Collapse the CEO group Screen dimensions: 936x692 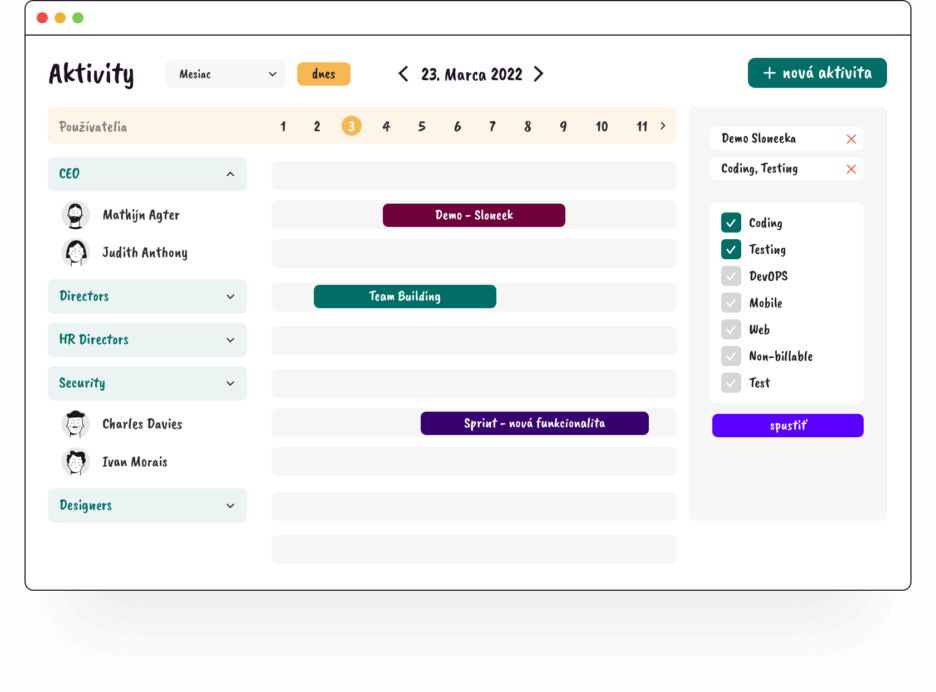pyautogui.click(x=230, y=174)
